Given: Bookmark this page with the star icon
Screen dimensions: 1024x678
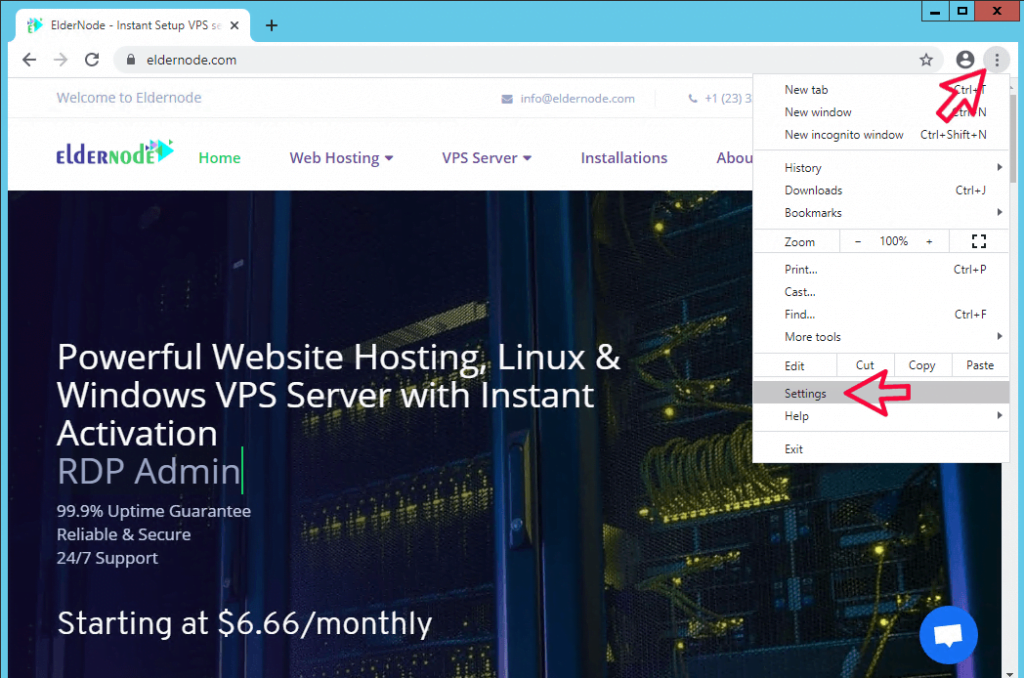Looking at the screenshot, I should (926, 60).
